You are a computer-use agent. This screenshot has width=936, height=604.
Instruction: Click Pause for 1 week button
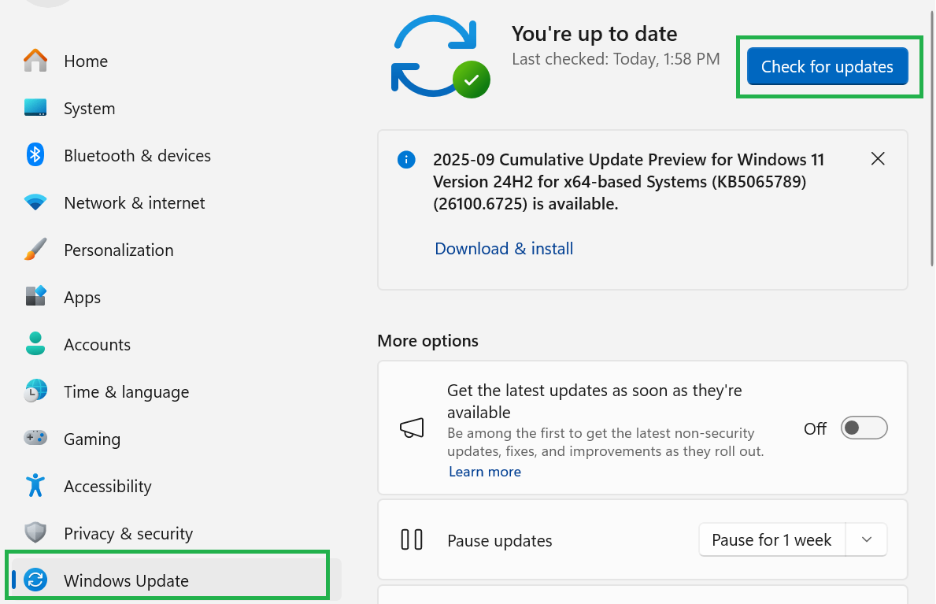(772, 540)
